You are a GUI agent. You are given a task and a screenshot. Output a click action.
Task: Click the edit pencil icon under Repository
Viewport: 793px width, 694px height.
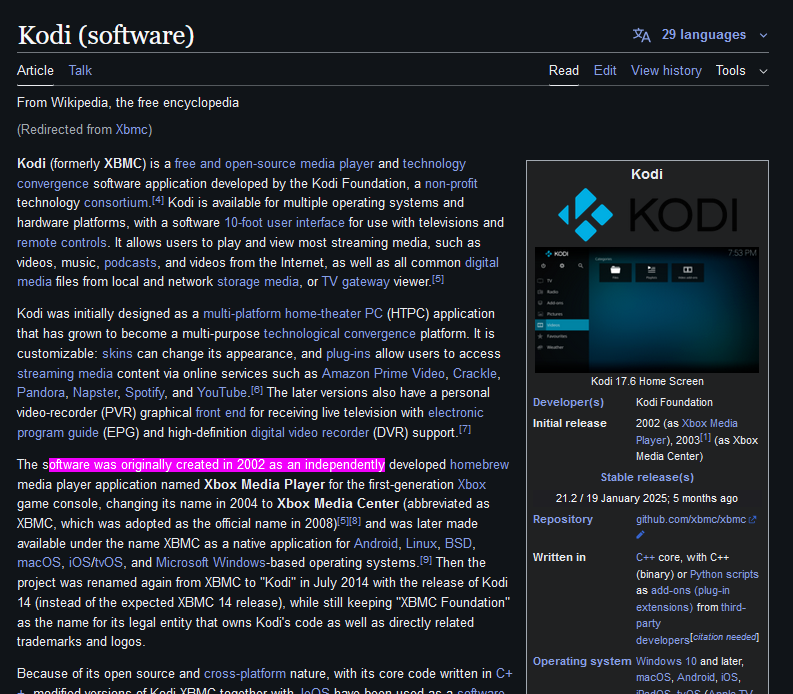640,535
